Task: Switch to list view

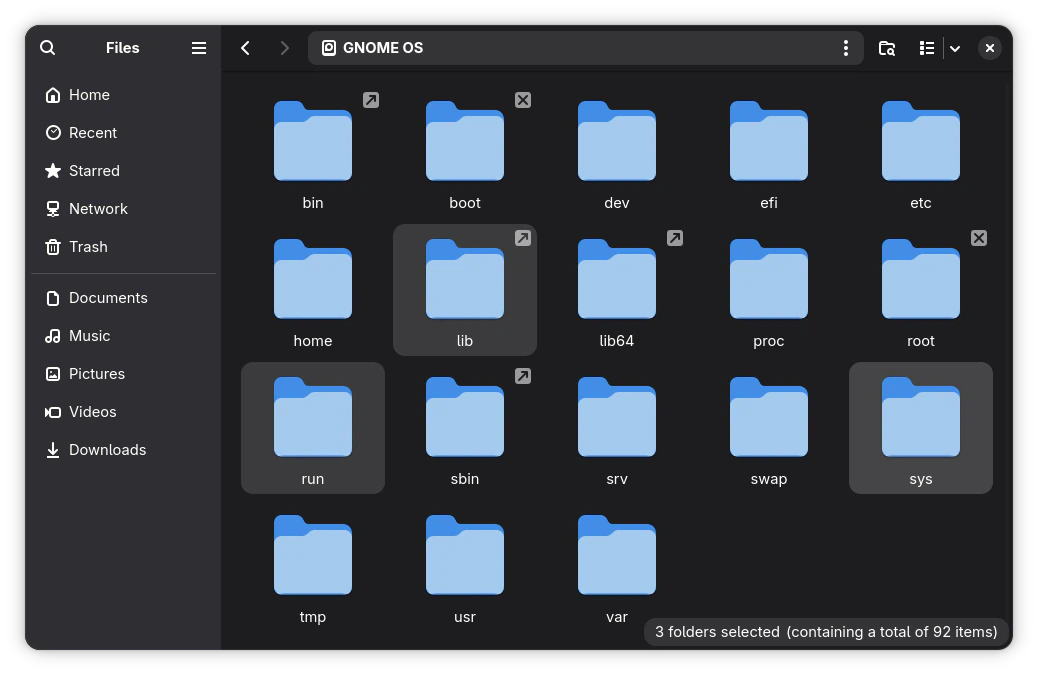Action: (x=927, y=48)
